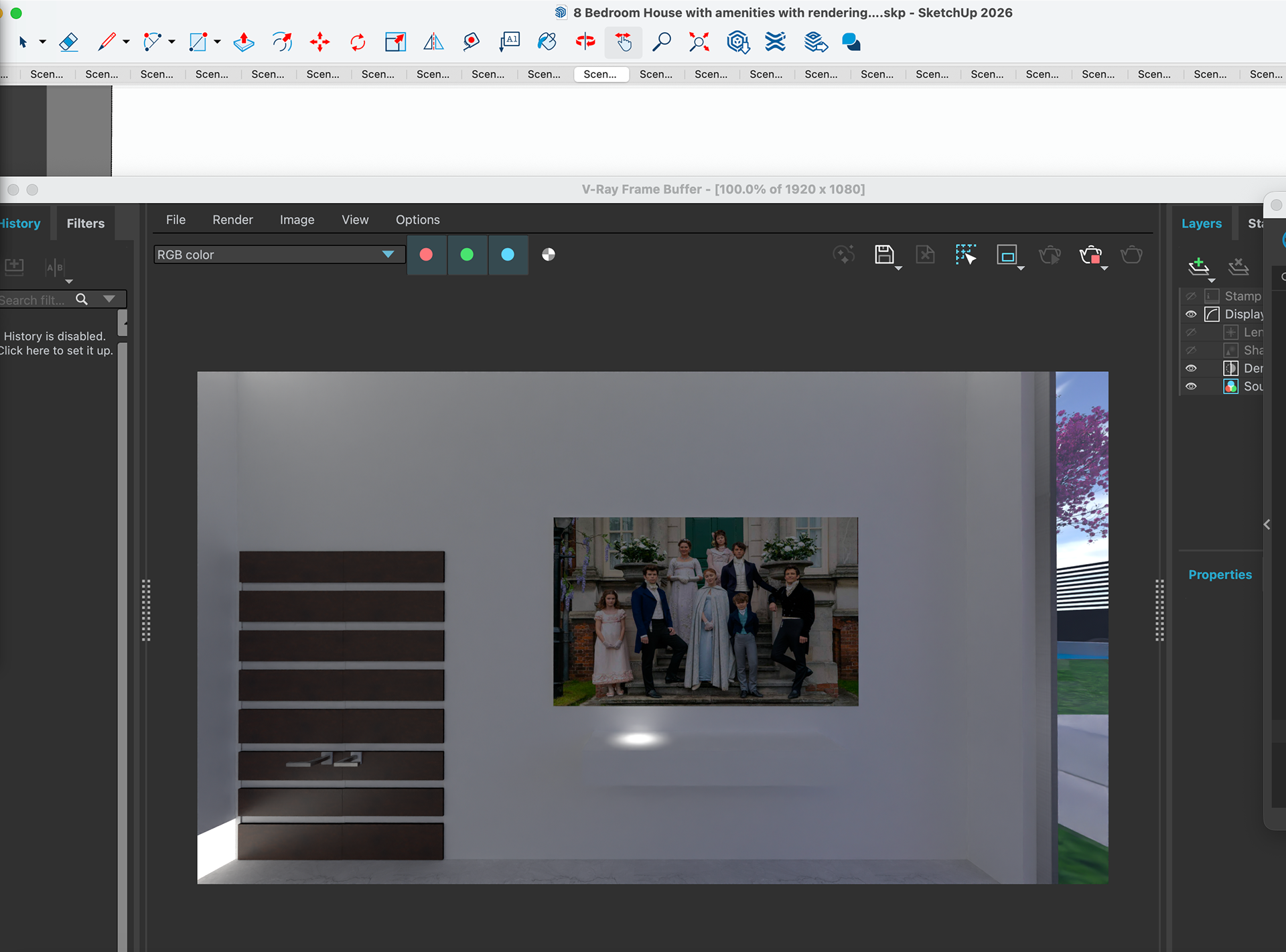Click the save image icon in frame buffer
Screen dimensions: 1286x952
pos(884,255)
